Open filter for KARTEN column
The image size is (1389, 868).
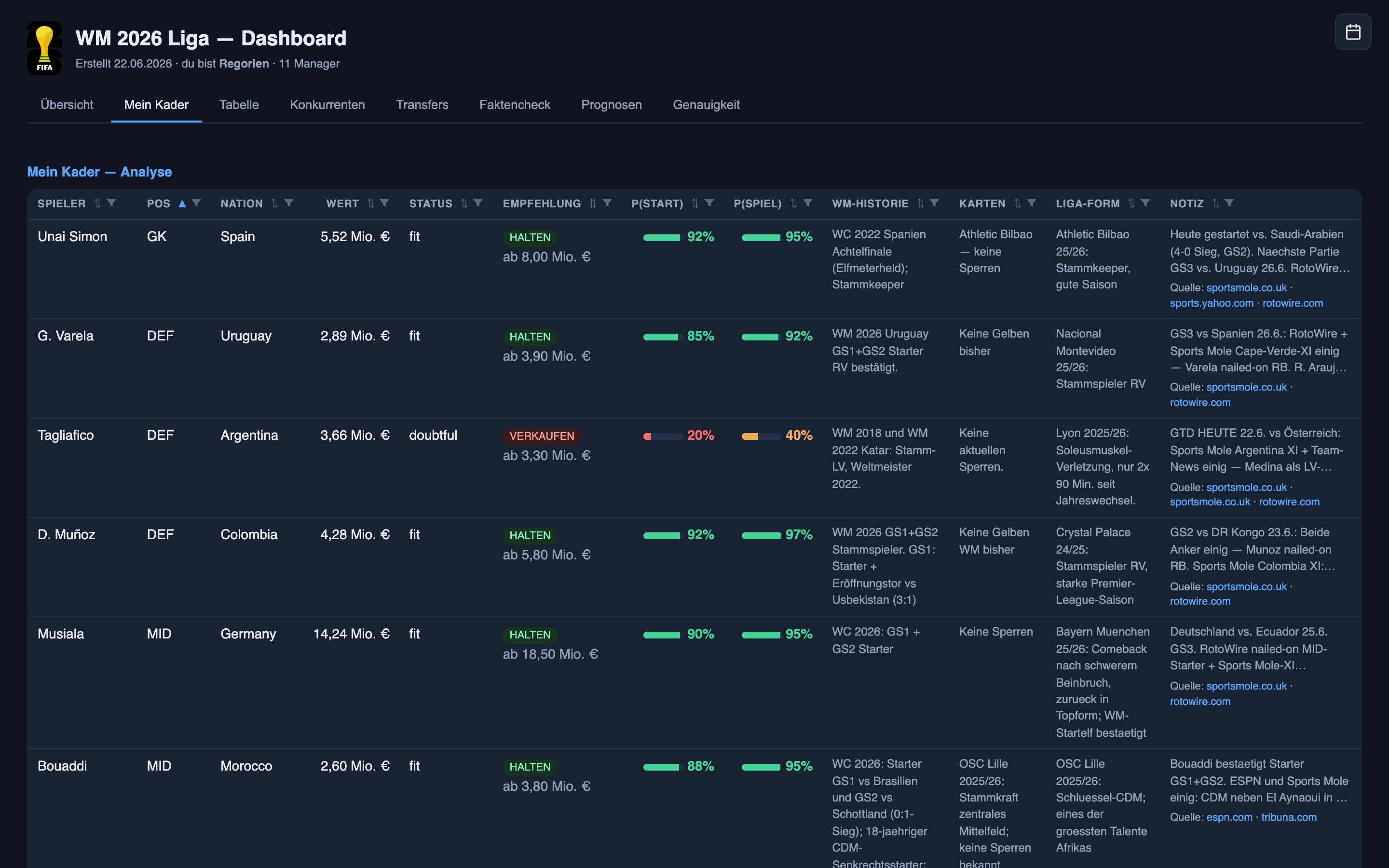tap(1032, 203)
